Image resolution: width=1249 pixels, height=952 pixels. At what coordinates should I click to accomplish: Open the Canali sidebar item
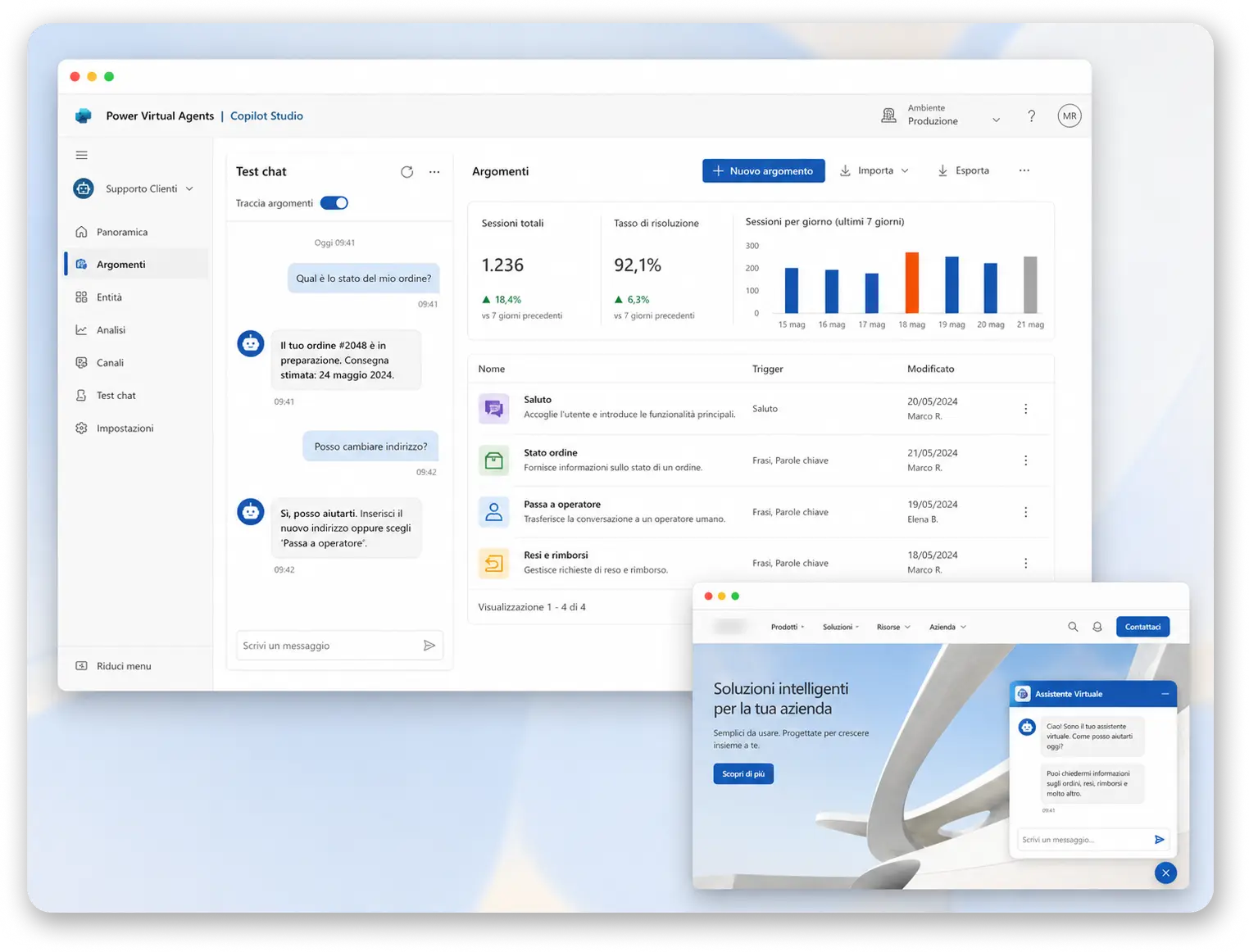(111, 363)
